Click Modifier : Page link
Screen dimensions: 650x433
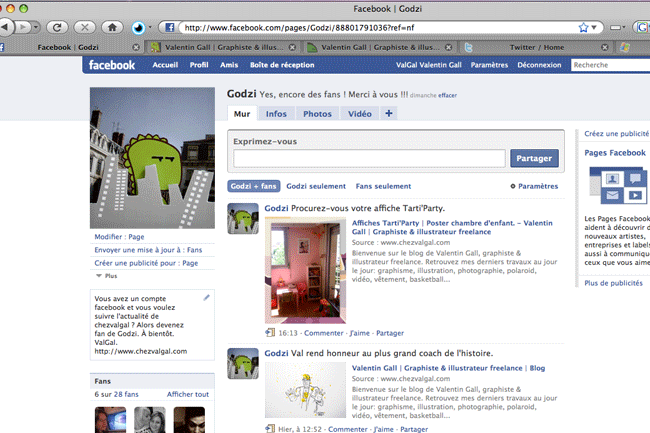119,237
